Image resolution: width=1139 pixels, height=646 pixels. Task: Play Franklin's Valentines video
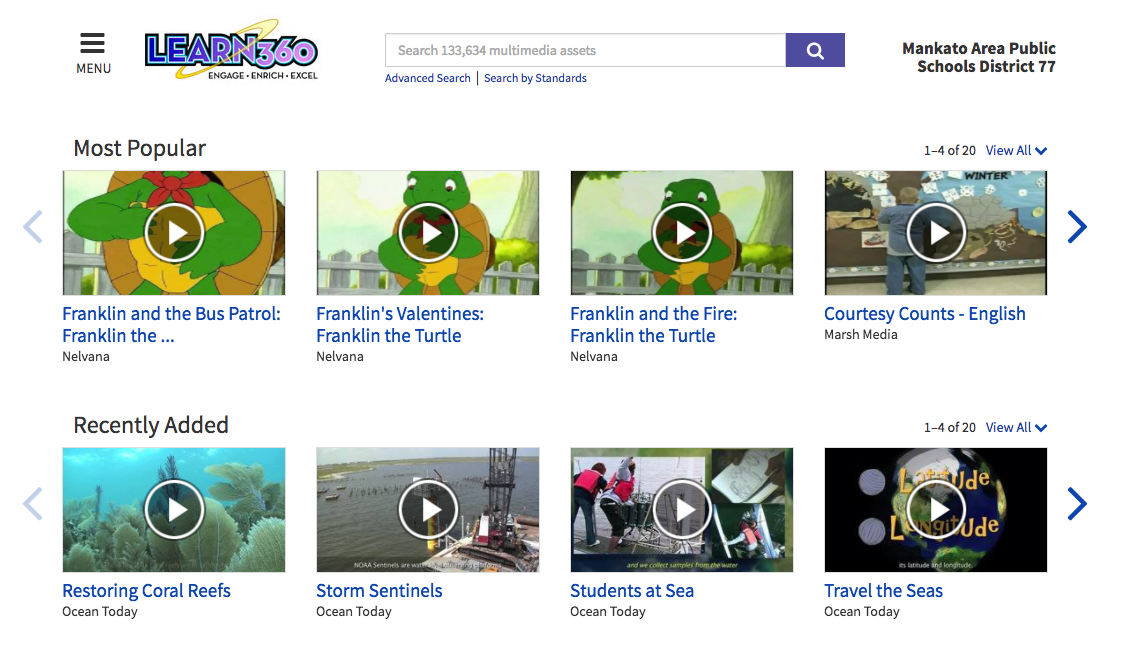tap(428, 233)
